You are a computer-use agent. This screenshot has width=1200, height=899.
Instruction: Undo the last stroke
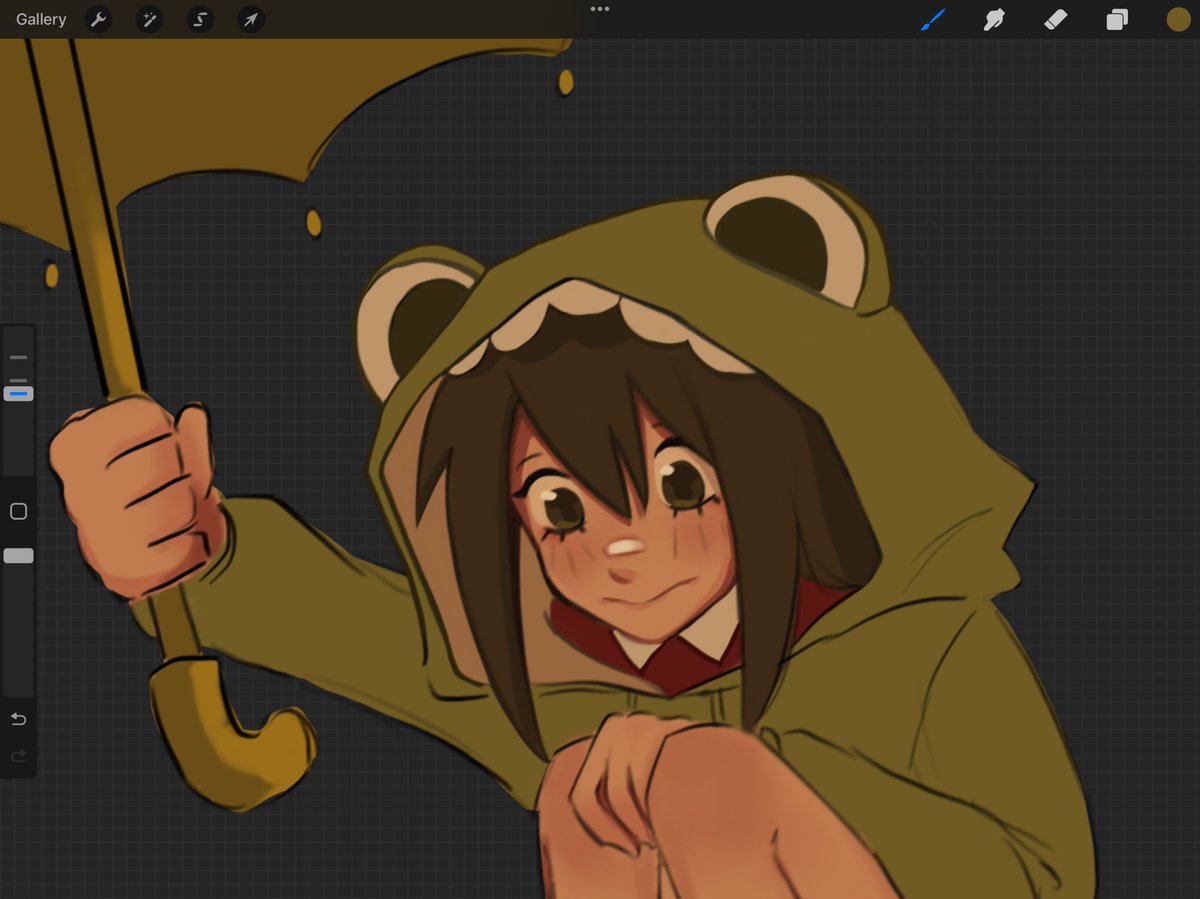(18, 720)
